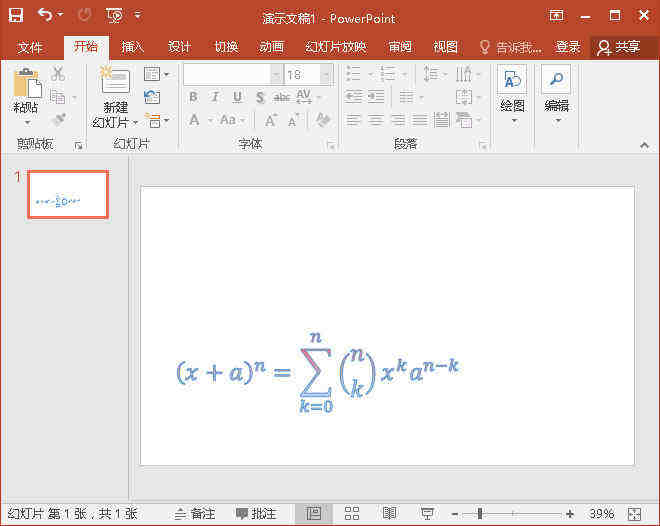The image size is (660, 526).
Task: Open the 剪贴板 dialog launcher
Action: (78, 146)
